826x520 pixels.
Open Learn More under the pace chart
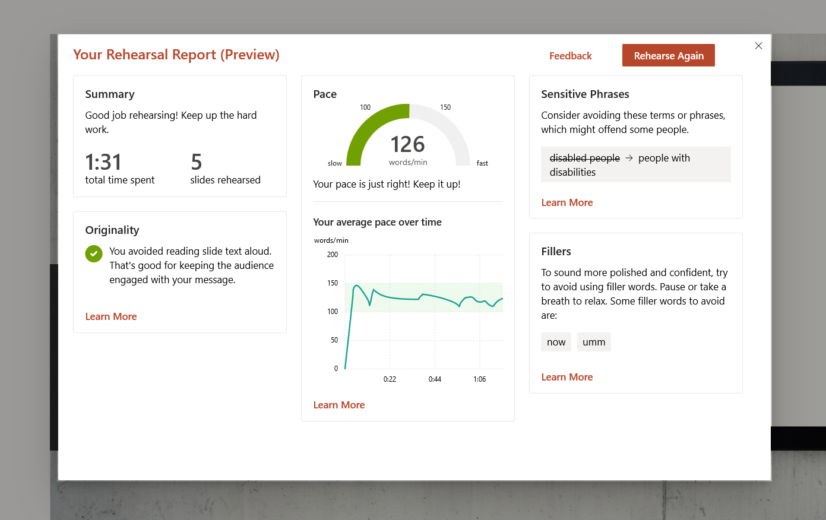[x=339, y=405]
